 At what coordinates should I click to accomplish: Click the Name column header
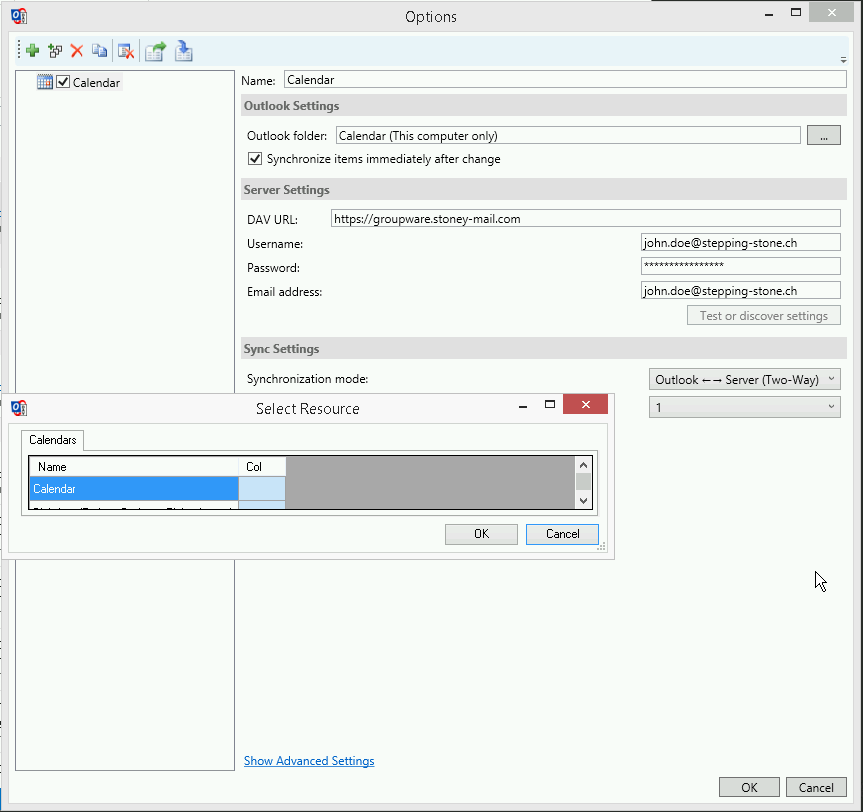click(x=133, y=467)
